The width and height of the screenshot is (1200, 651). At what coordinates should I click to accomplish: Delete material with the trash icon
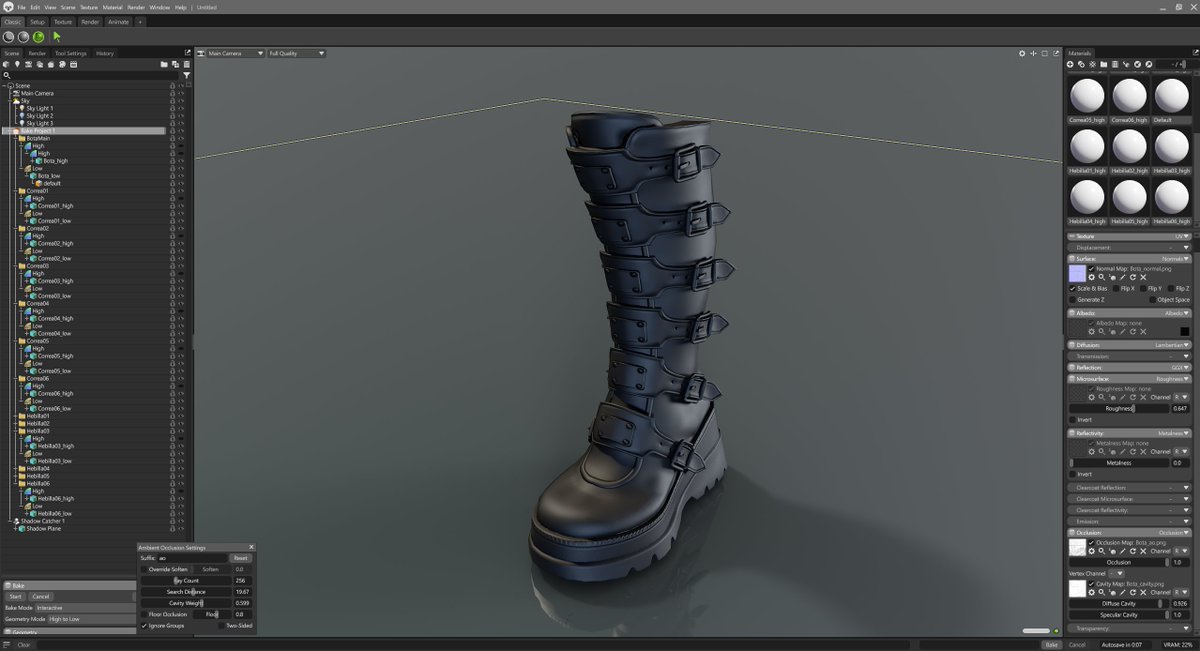coord(1115,64)
